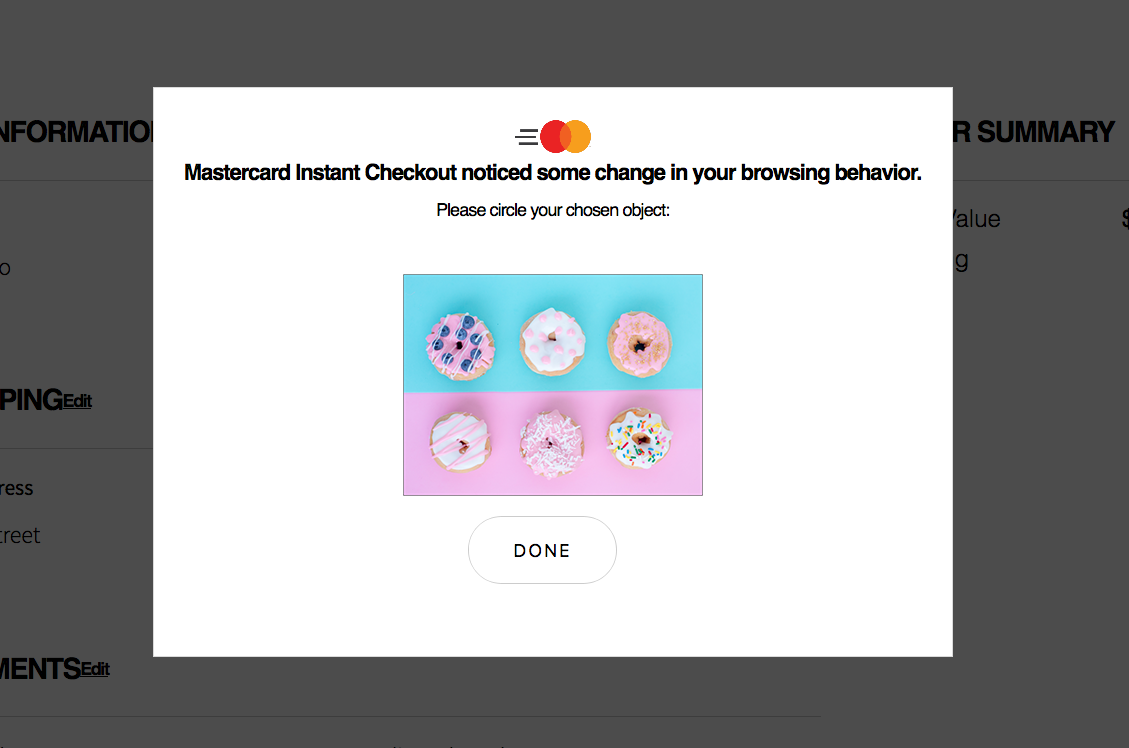Choose the rainbow sprinkles donut

tap(639, 438)
